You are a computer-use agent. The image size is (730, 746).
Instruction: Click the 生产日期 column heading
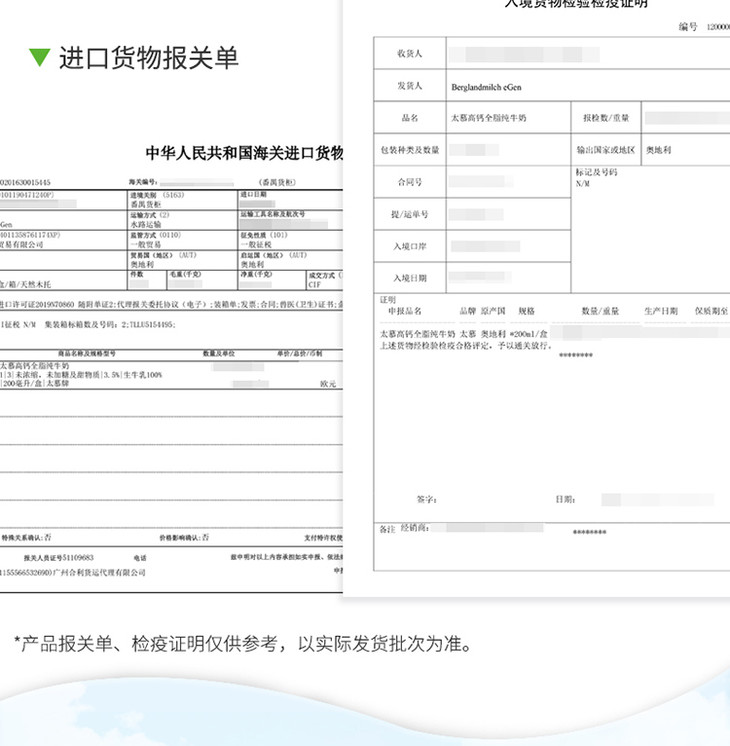click(x=661, y=311)
